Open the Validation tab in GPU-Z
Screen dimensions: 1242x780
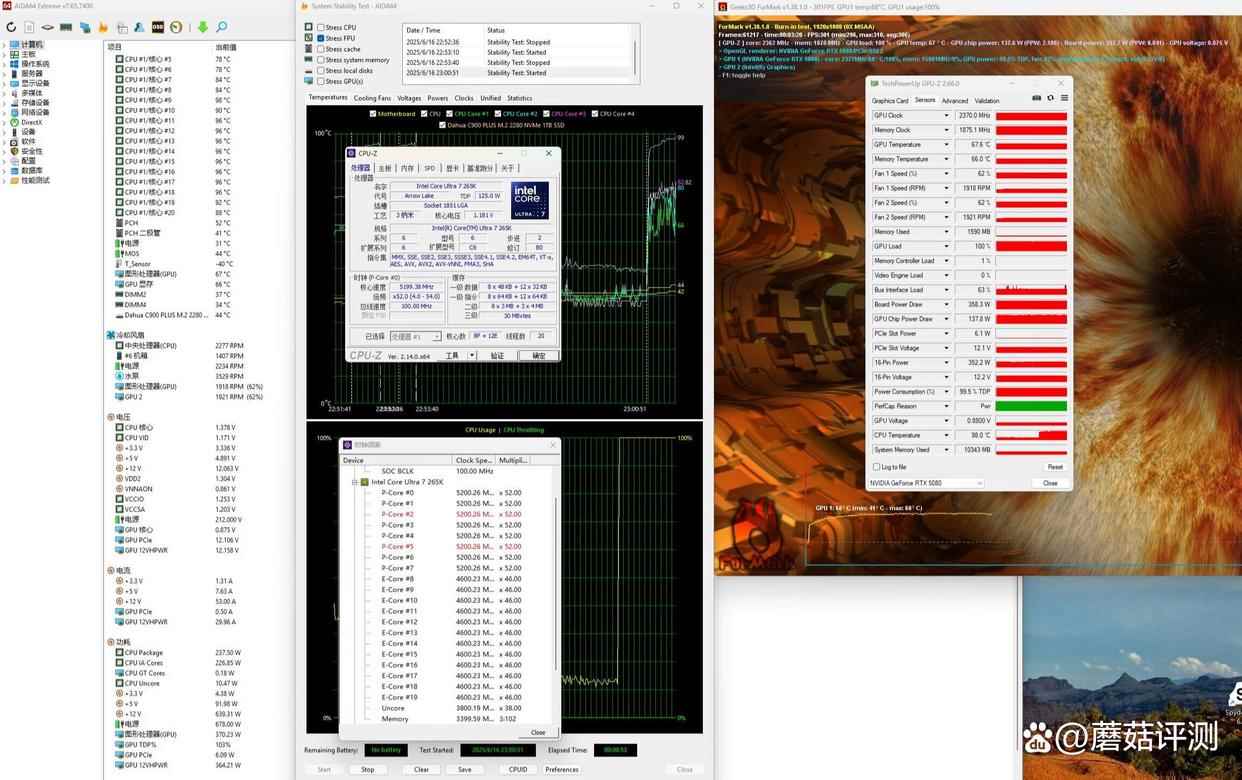tap(987, 101)
